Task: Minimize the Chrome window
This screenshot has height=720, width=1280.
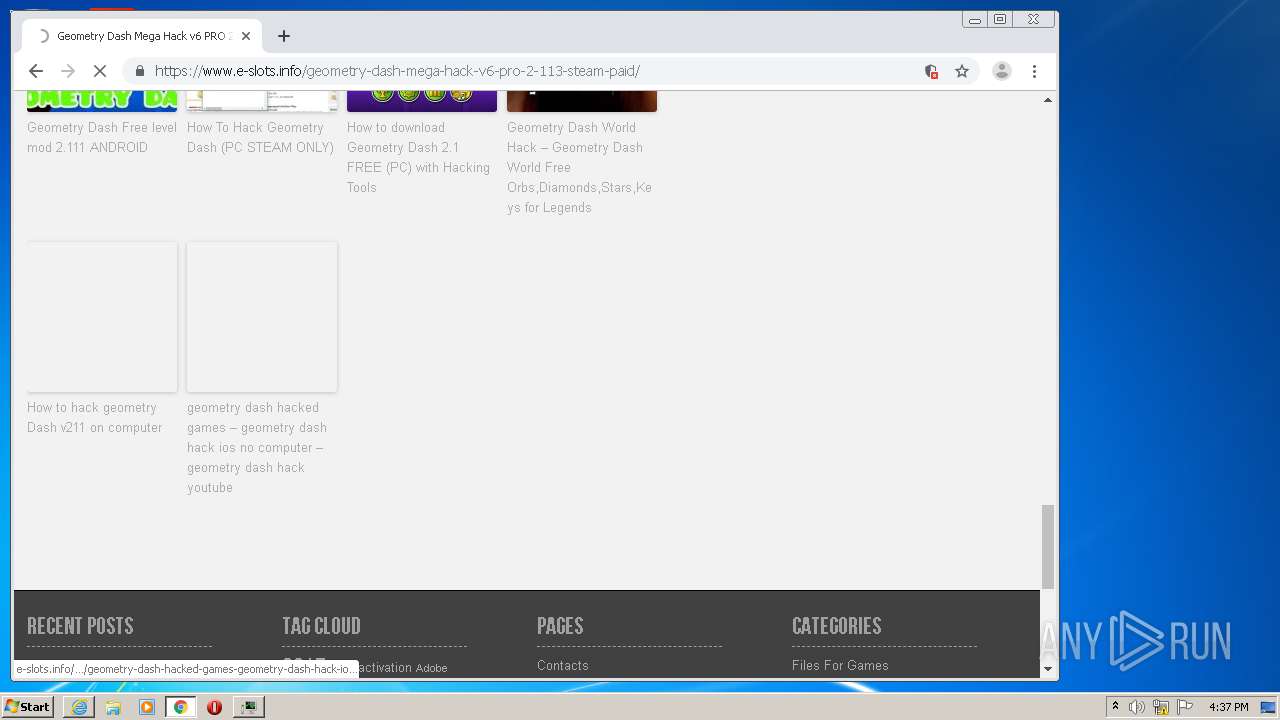Action: pyautogui.click(x=975, y=19)
